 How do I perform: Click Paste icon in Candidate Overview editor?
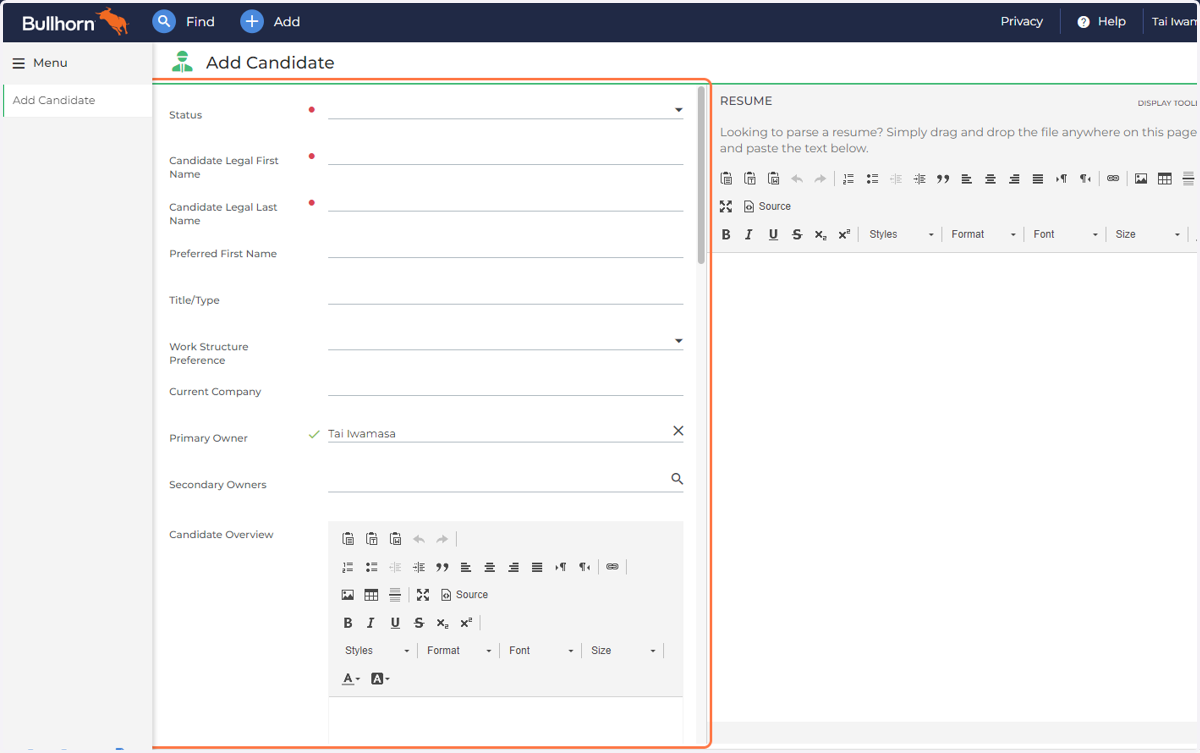[348, 539]
